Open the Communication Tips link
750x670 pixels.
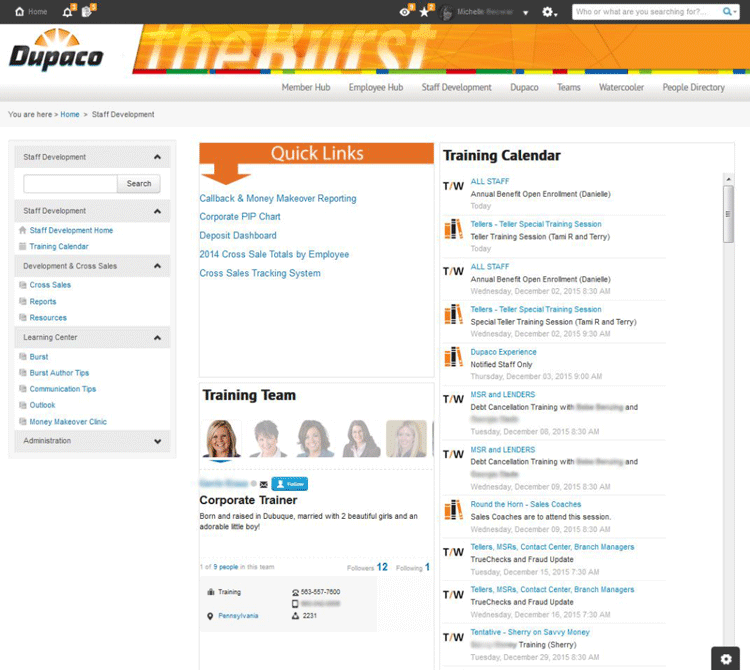pos(63,389)
